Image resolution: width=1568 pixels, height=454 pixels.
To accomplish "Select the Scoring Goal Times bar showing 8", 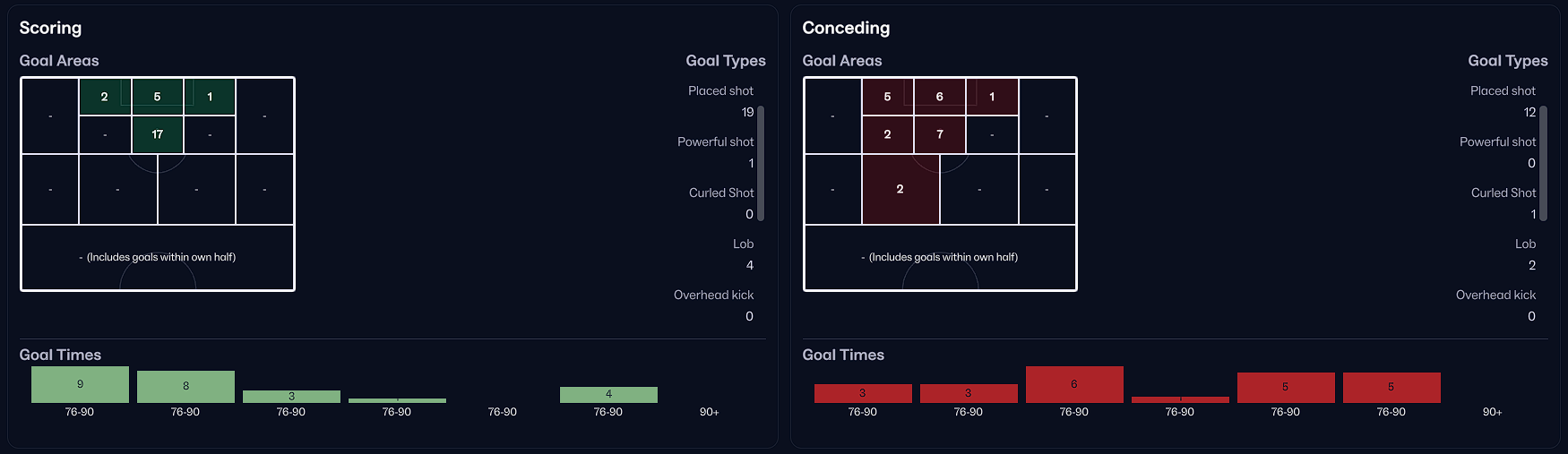I will [x=185, y=386].
